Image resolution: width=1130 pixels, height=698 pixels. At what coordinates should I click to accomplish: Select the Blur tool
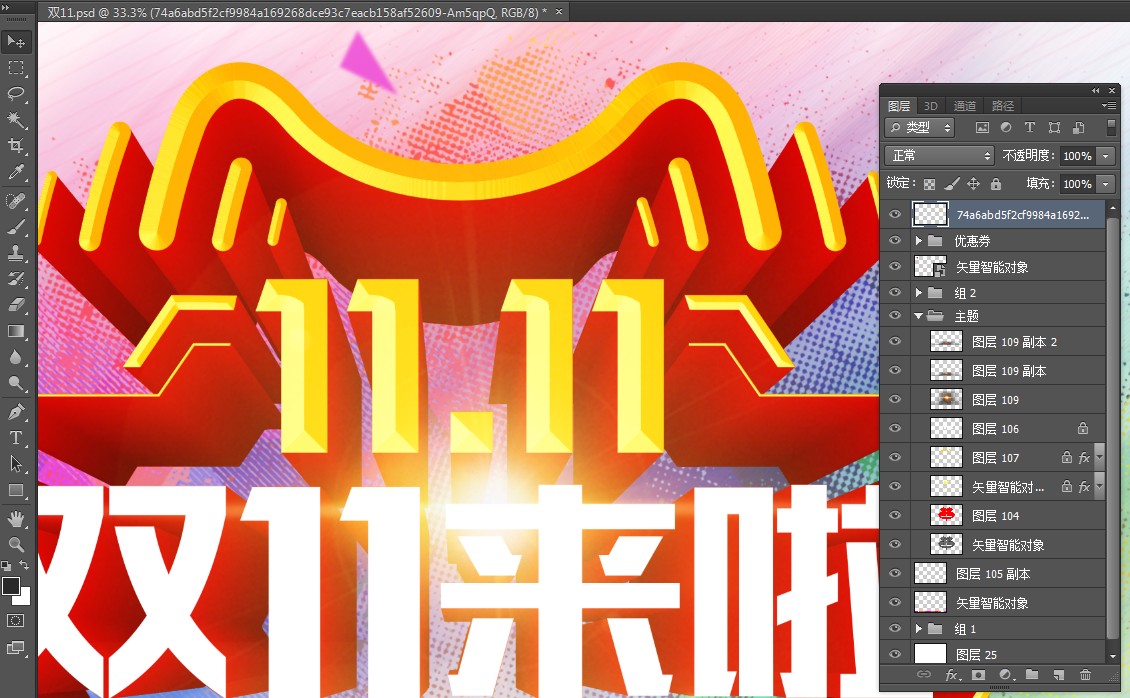[16, 357]
